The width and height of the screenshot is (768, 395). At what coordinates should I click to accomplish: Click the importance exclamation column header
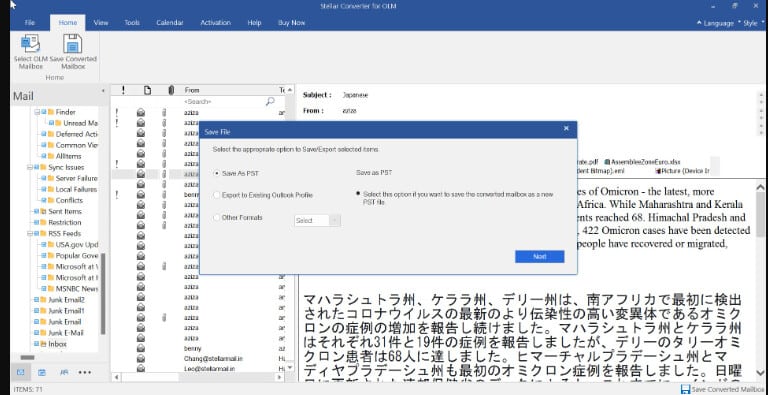click(123, 90)
